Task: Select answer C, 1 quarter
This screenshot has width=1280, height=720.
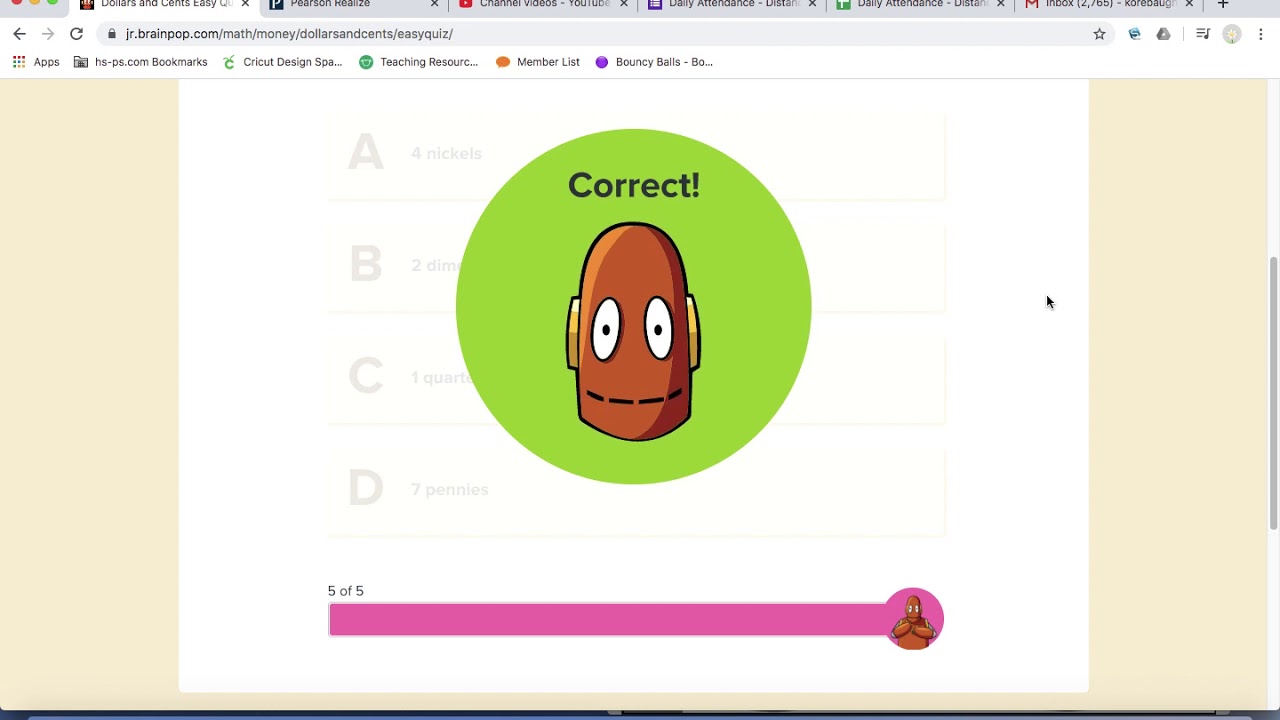Action: (x=636, y=380)
